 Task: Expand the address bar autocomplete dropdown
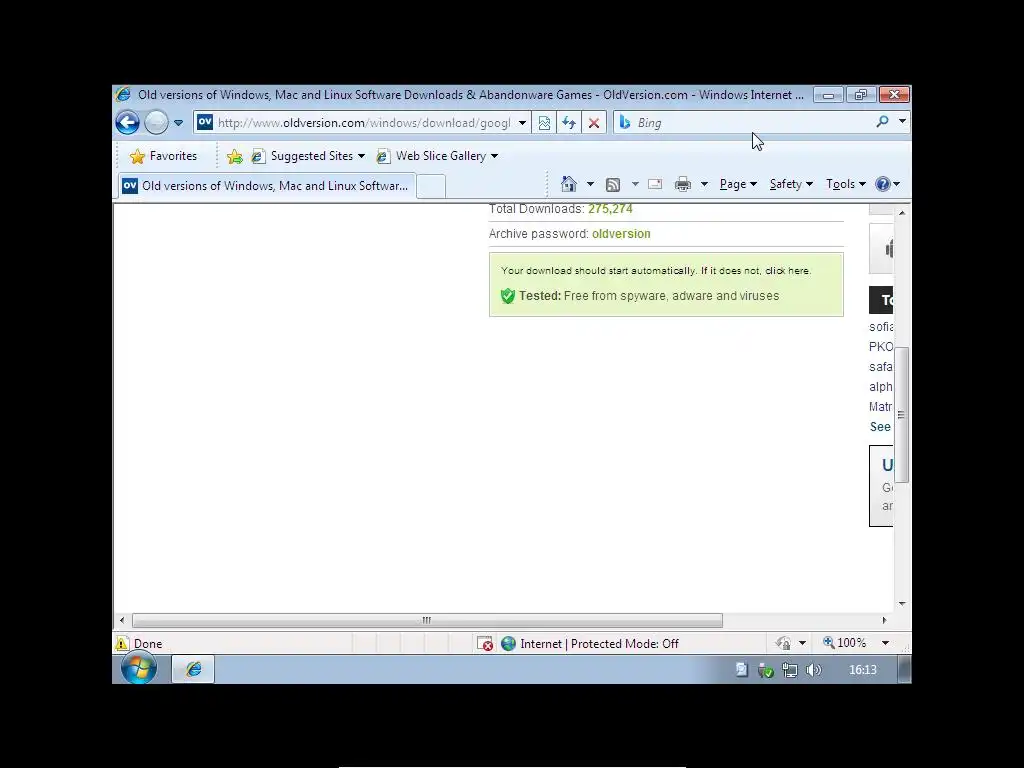click(x=522, y=123)
